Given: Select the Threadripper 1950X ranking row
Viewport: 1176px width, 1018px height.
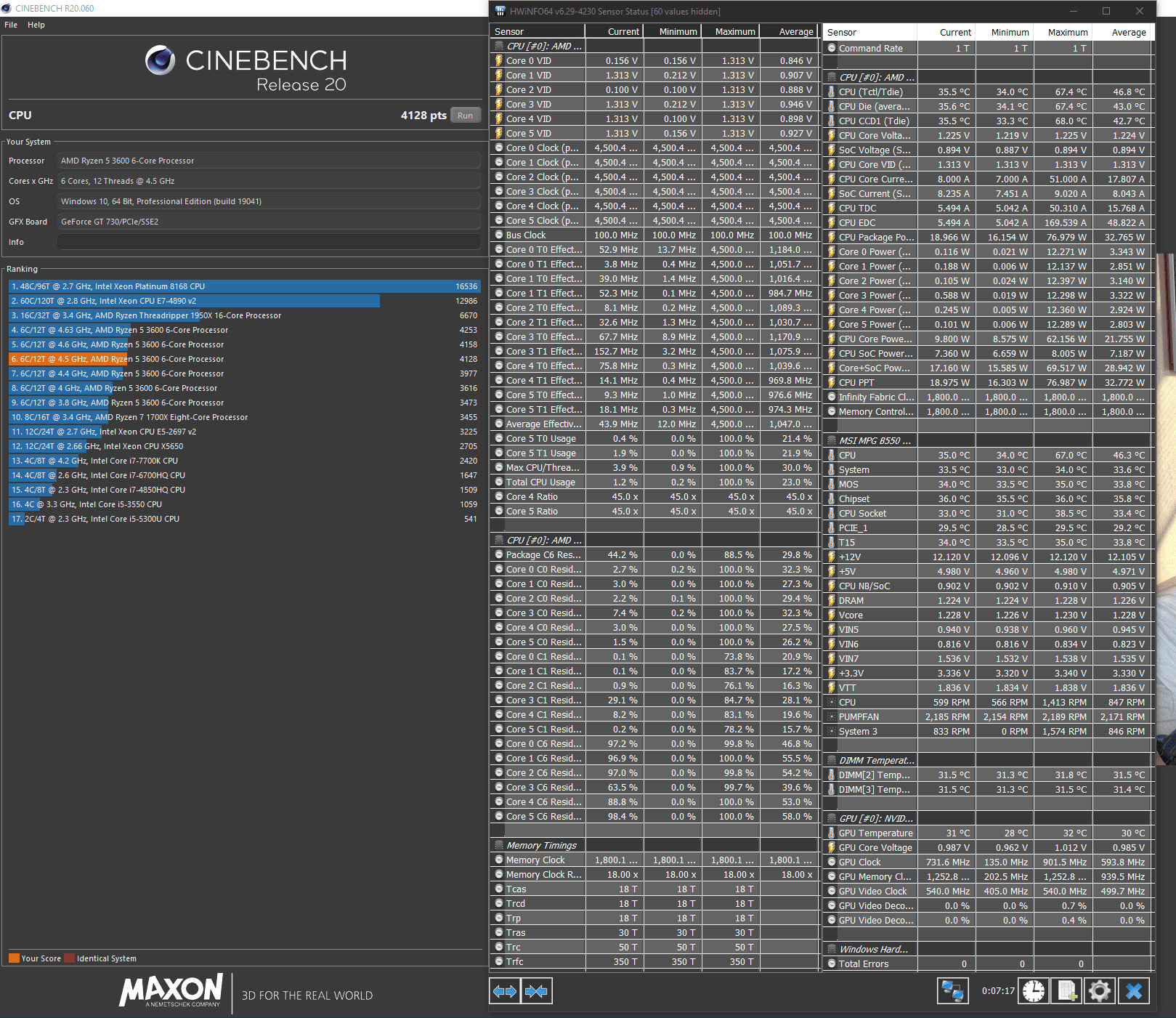Looking at the screenshot, I should coord(244,315).
